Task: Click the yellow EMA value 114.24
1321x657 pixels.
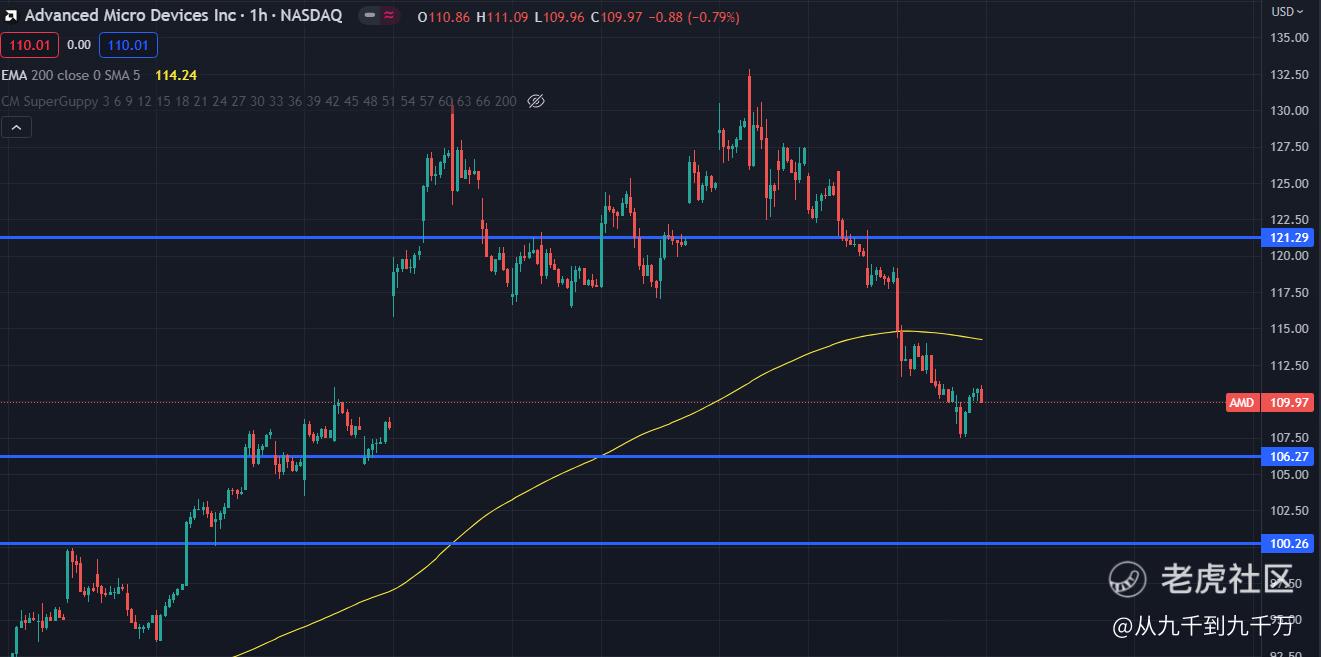Action: (176, 75)
